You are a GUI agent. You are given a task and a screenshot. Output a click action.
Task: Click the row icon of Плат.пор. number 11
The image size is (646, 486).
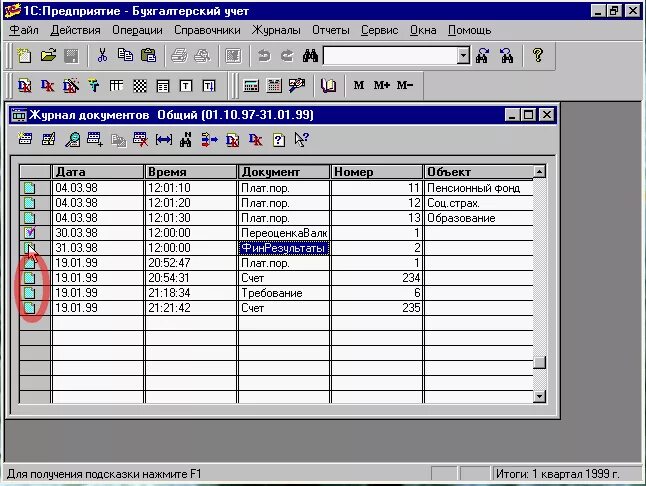tap(29, 188)
